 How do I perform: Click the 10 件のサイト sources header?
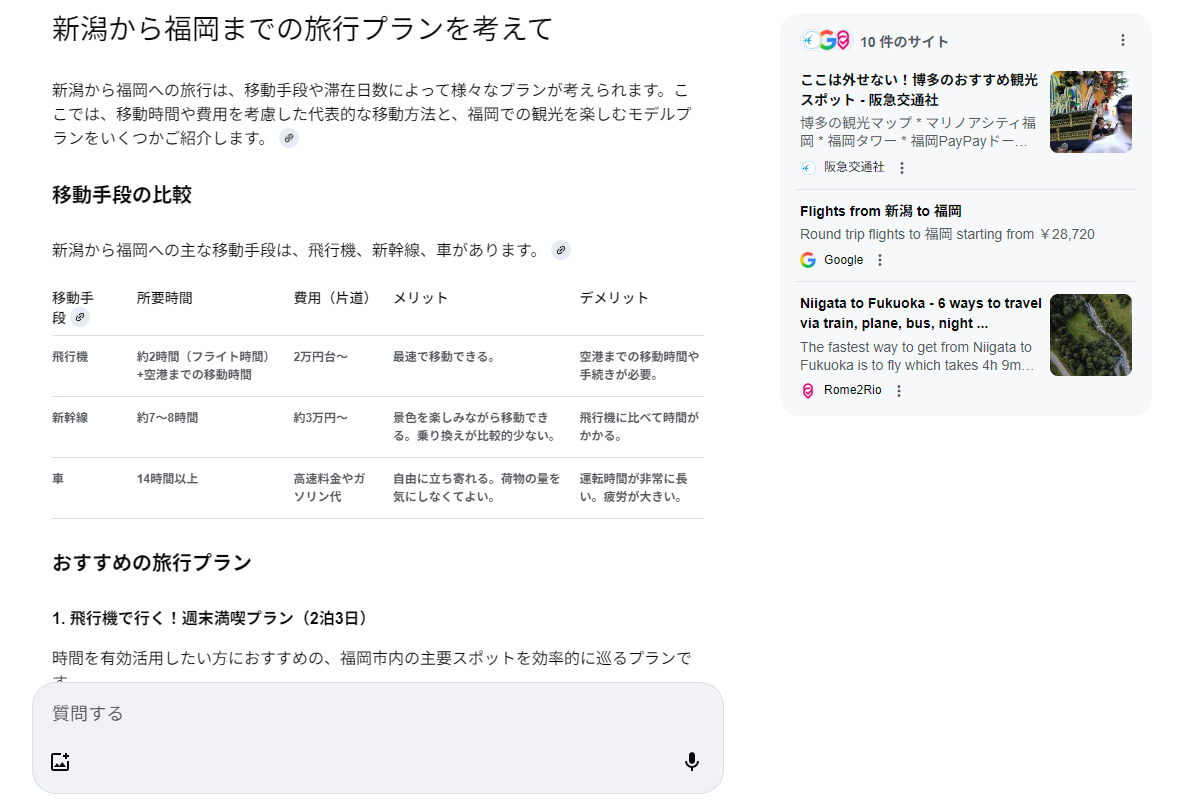904,42
